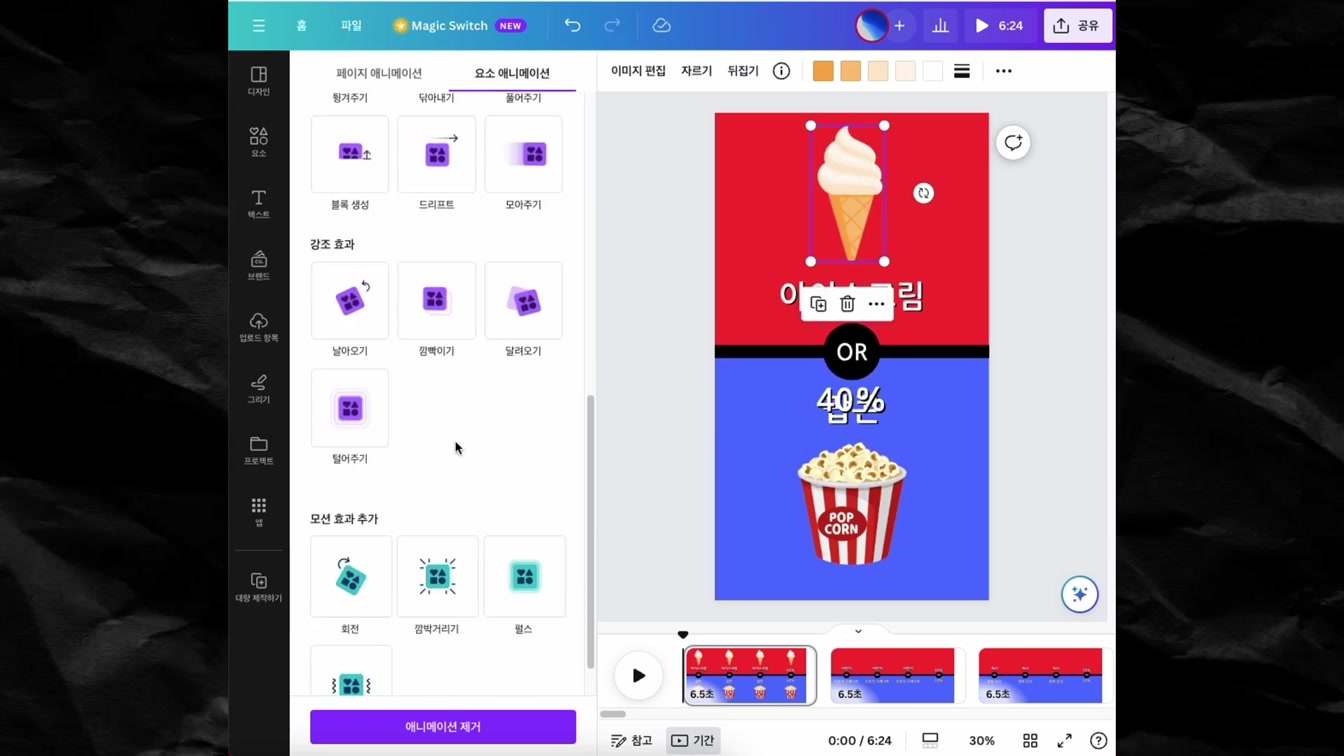Viewport: 1344px width, 756px height.
Task: Open the image info icon
Action: coord(781,71)
